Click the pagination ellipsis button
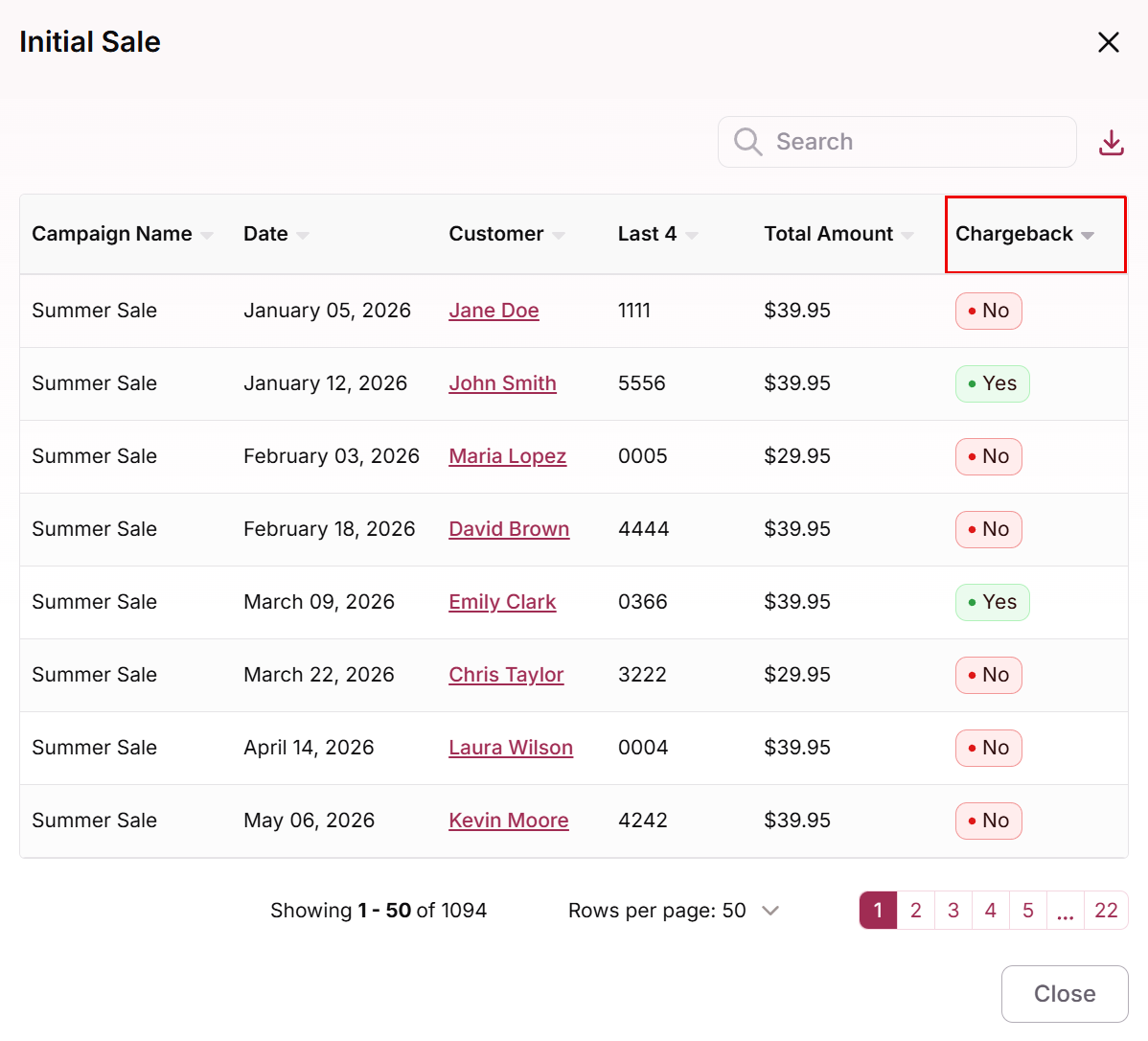Viewport: 1148px width, 1041px height. pos(1065,911)
